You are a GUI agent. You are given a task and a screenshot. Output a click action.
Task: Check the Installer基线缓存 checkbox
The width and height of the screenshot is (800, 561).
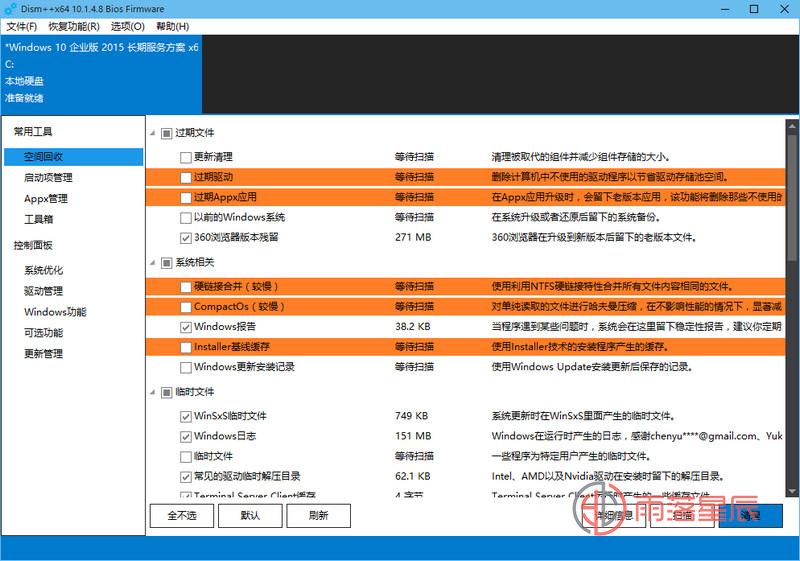186,347
